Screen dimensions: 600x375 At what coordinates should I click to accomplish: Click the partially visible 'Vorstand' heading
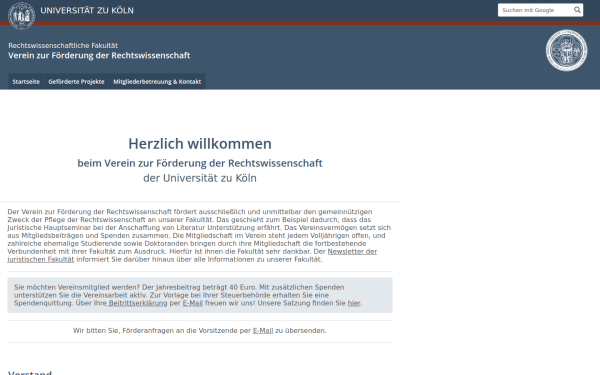click(30, 372)
